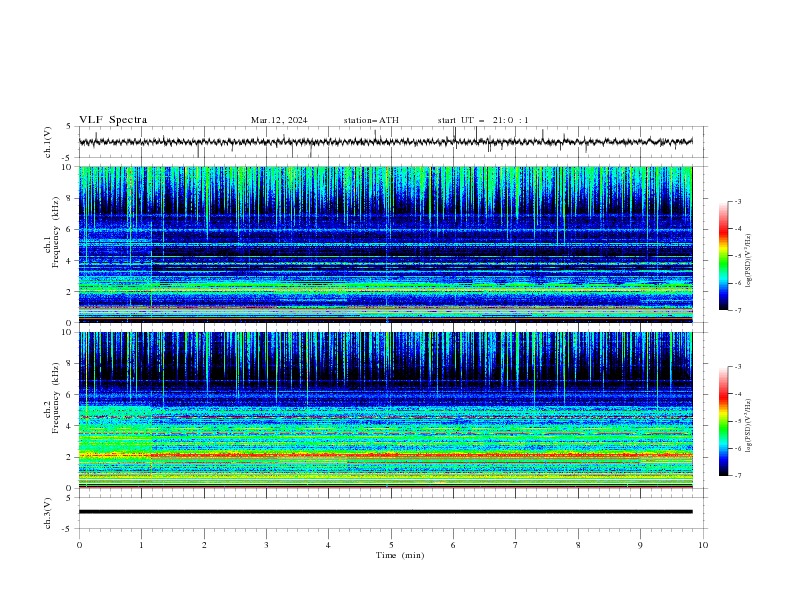This screenshot has width=792, height=612.
Task: Select the "start UT = 21:0 :1" text
Action: (x=483, y=120)
